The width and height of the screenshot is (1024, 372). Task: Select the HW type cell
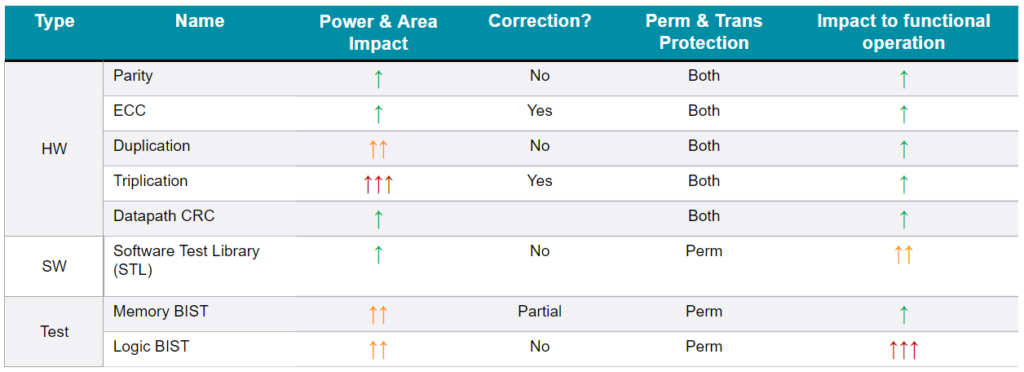tap(54, 149)
